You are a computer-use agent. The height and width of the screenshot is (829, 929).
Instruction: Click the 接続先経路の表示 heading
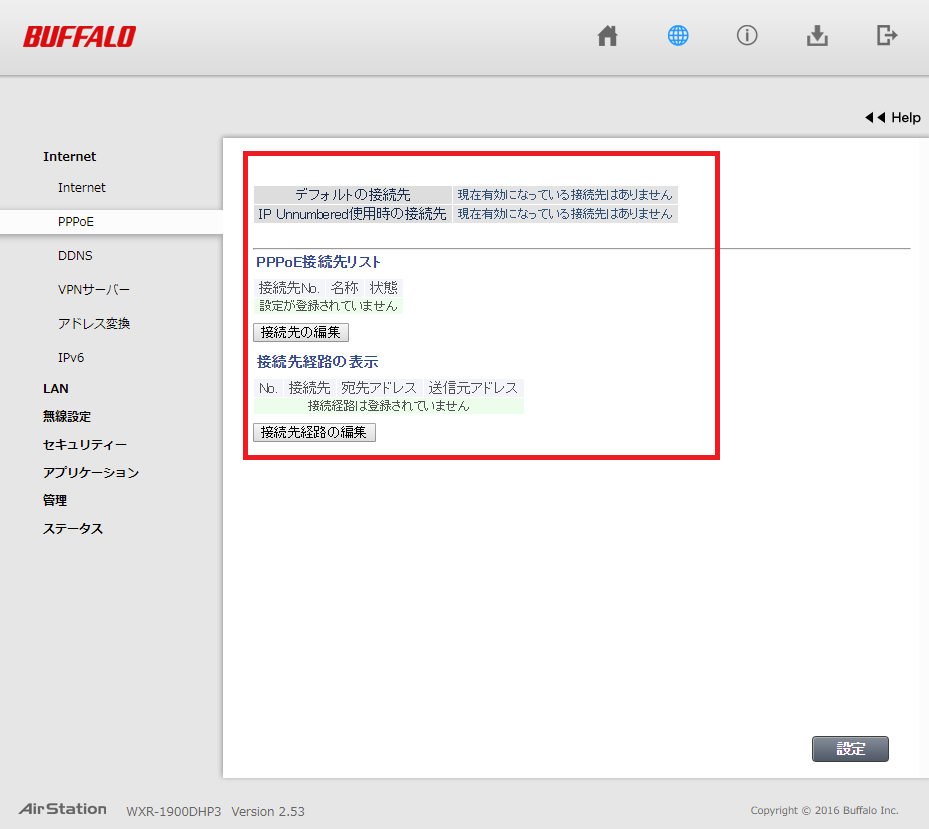[x=317, y=362]
